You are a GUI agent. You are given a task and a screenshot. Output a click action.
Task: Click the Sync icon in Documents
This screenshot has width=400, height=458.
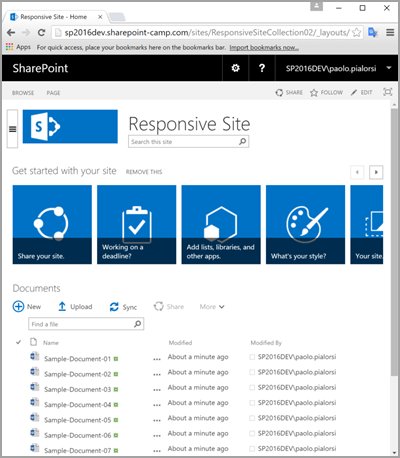tap(114, 307)
